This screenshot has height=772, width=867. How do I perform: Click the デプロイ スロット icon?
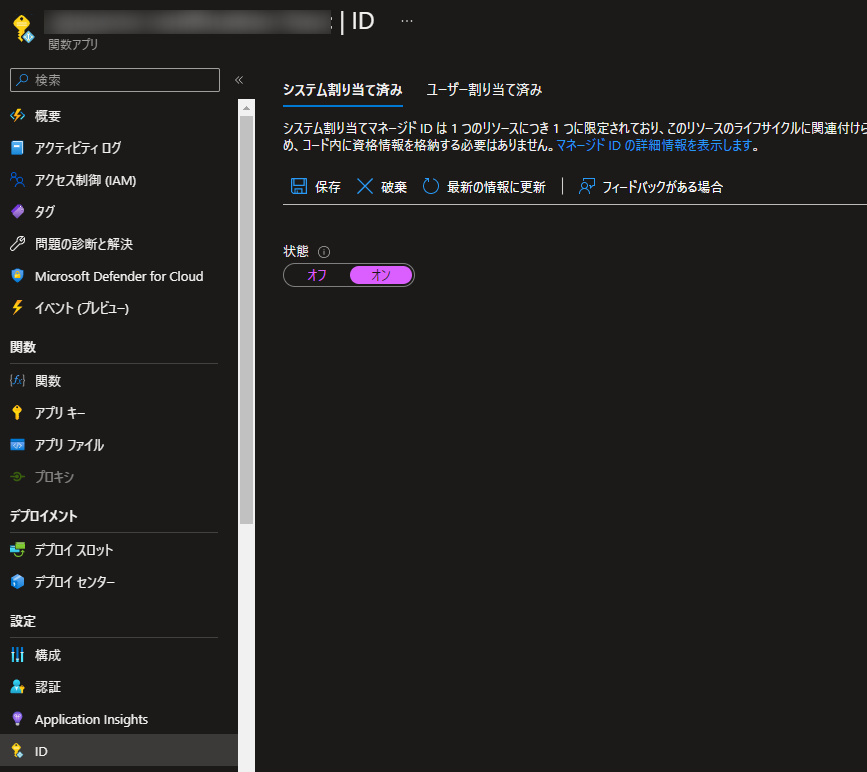coord(18,550)
